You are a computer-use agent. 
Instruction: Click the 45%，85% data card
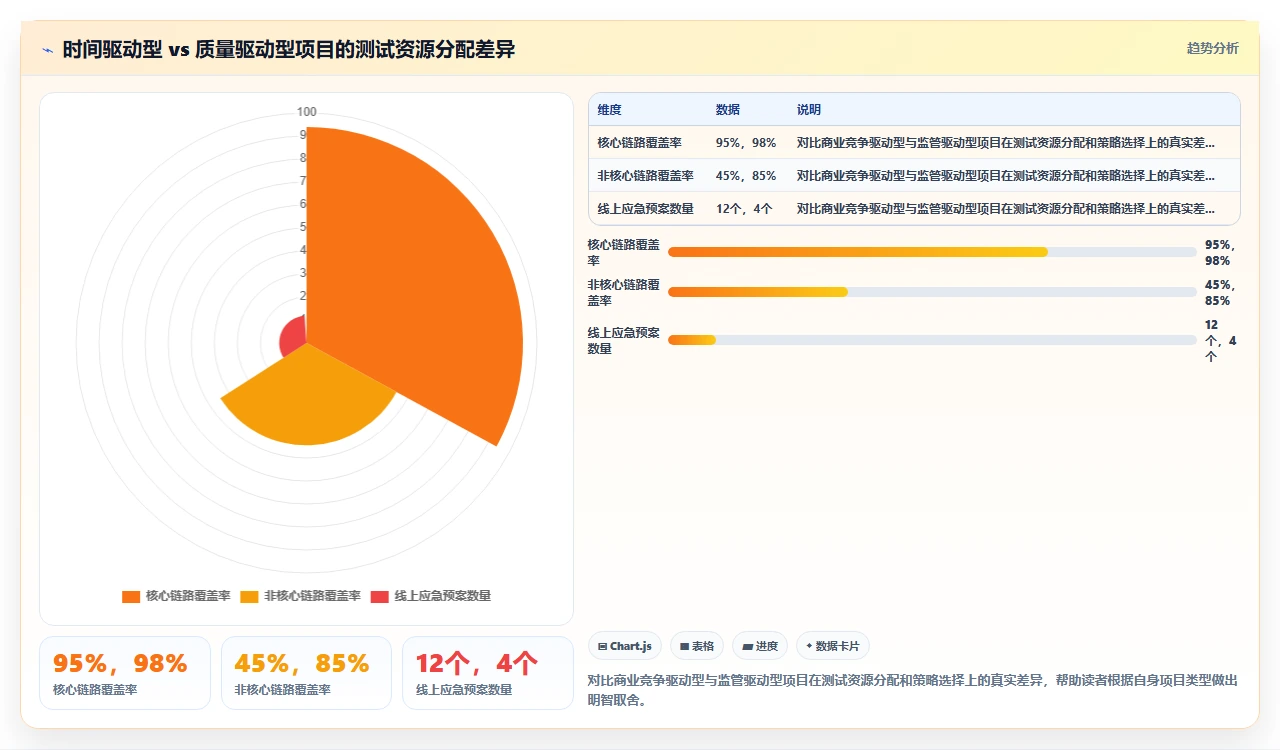(306, 673)
